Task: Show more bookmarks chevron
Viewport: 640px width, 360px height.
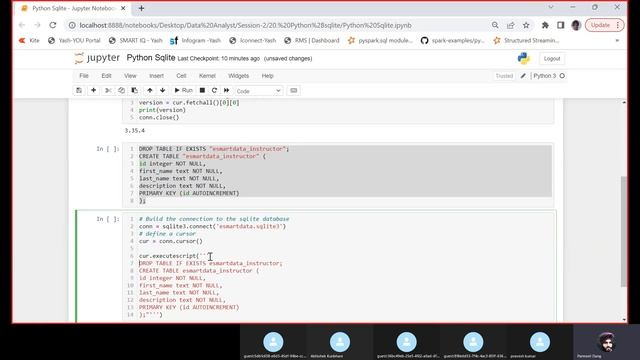Action: (617, 40)
